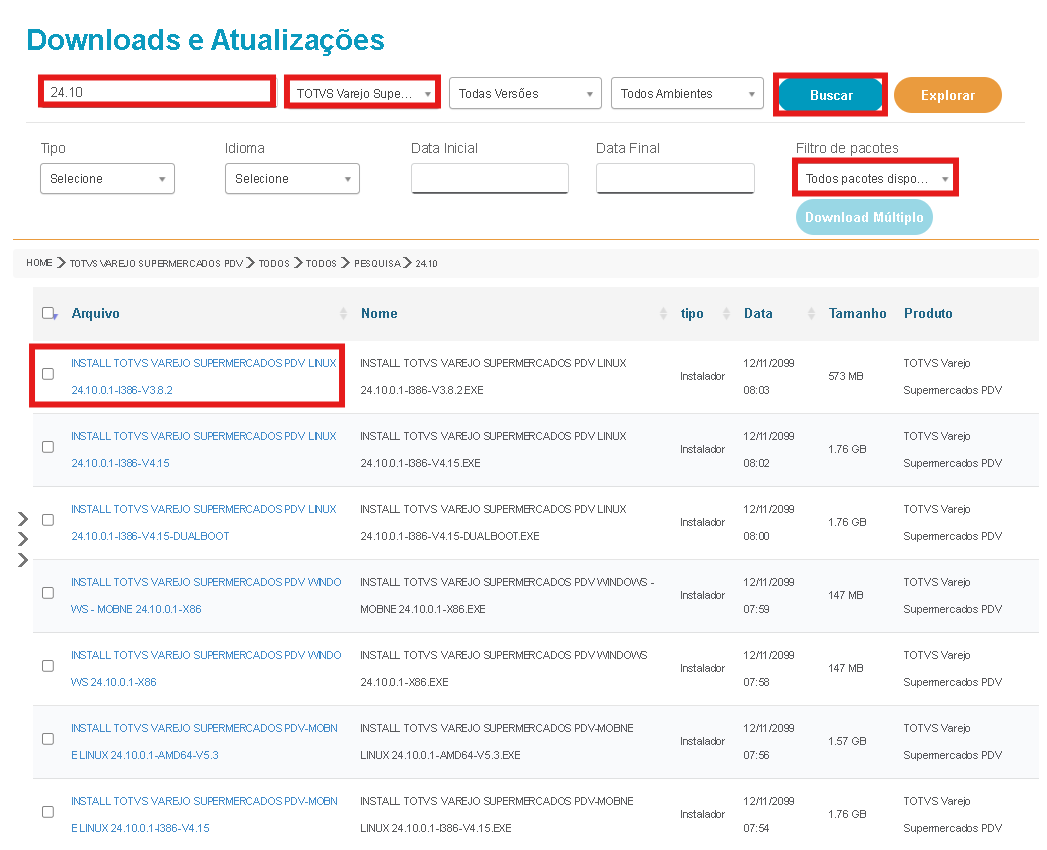
Task: Open the Tipo Selecione dropdown
Action: (108, 179)
